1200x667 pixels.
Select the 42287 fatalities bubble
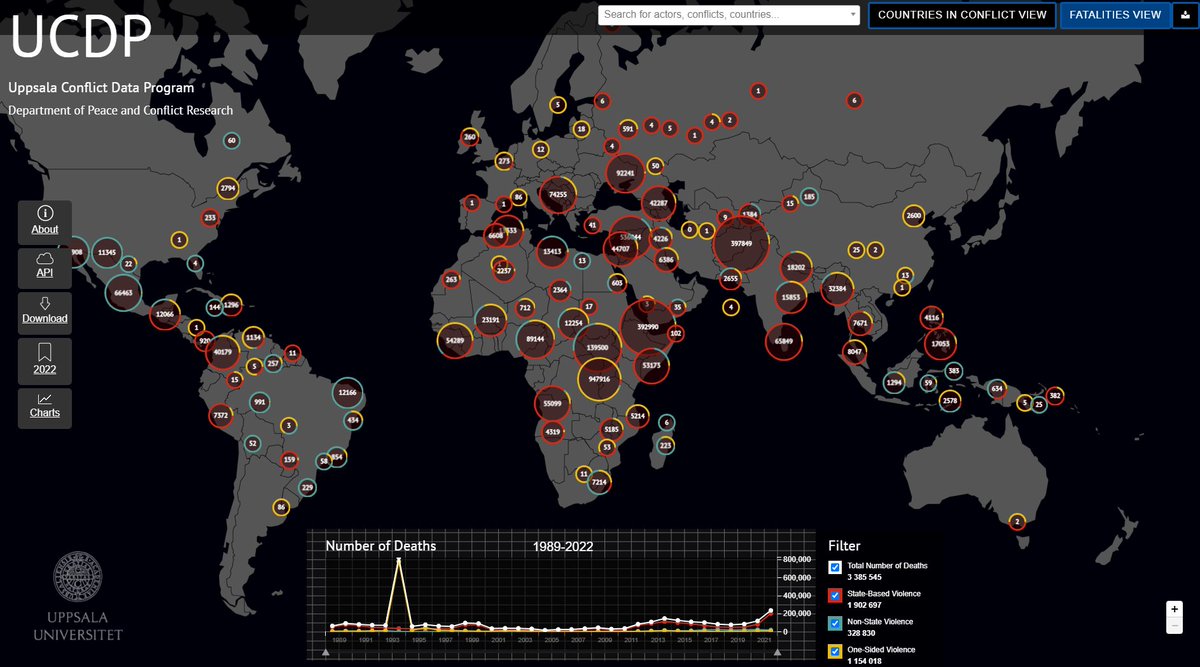[658, 203]
